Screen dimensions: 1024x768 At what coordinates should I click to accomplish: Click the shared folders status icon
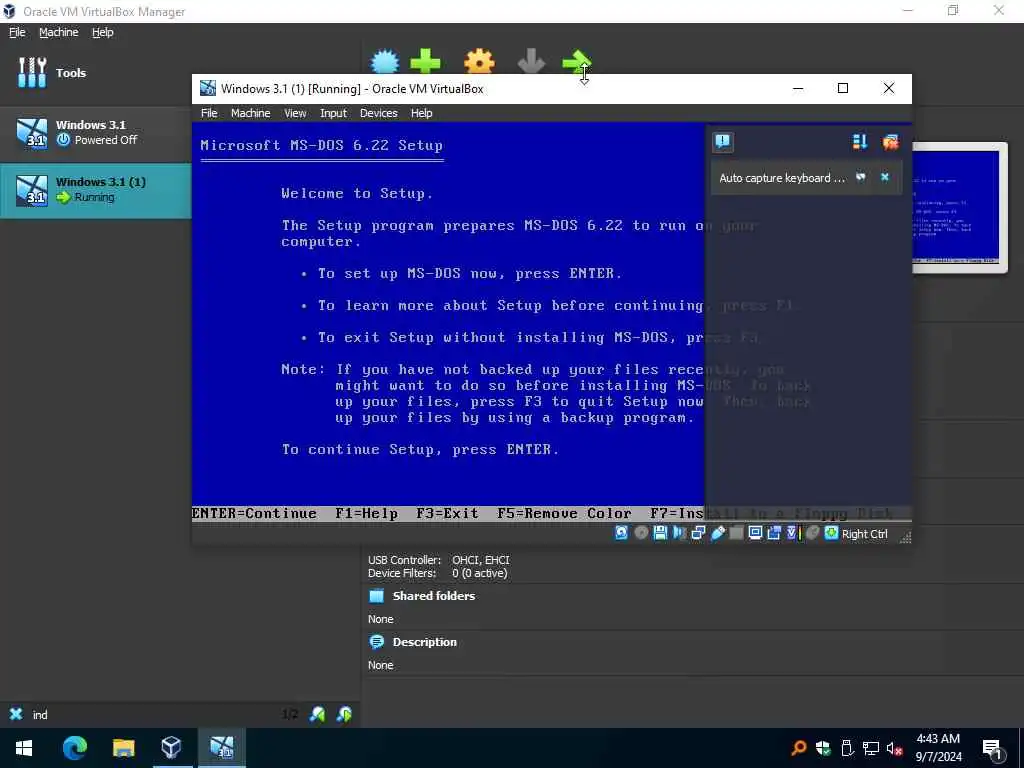[x=736, y=533]
